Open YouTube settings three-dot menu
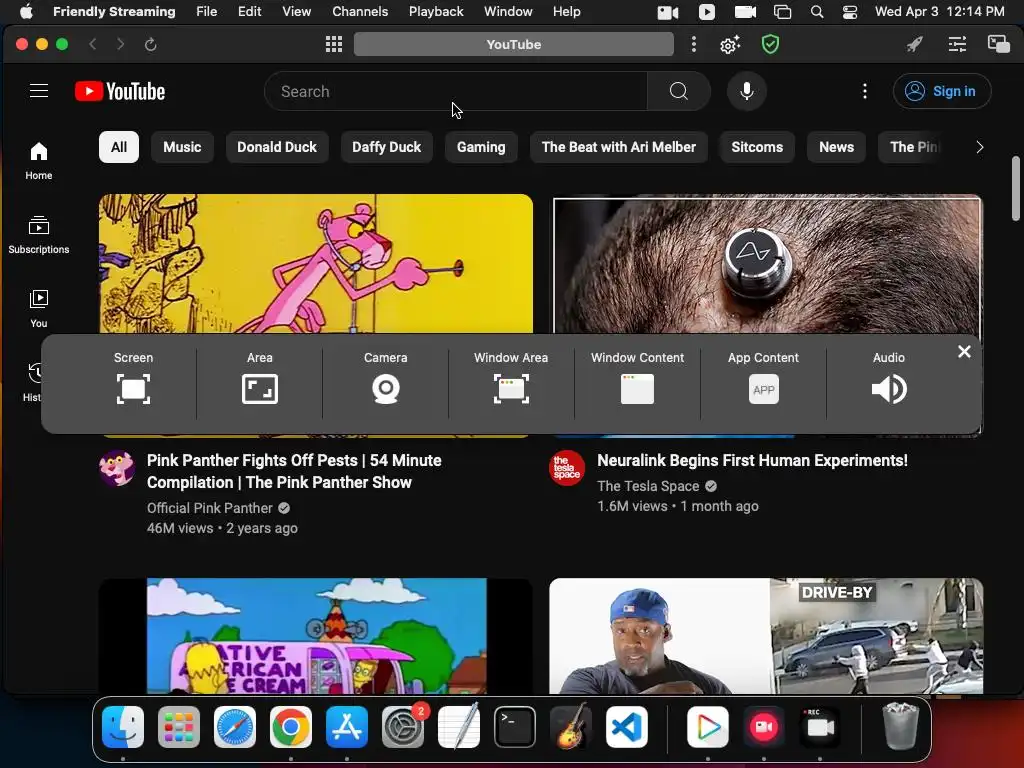Viewport: 1024px width, 768px height. 865,91
